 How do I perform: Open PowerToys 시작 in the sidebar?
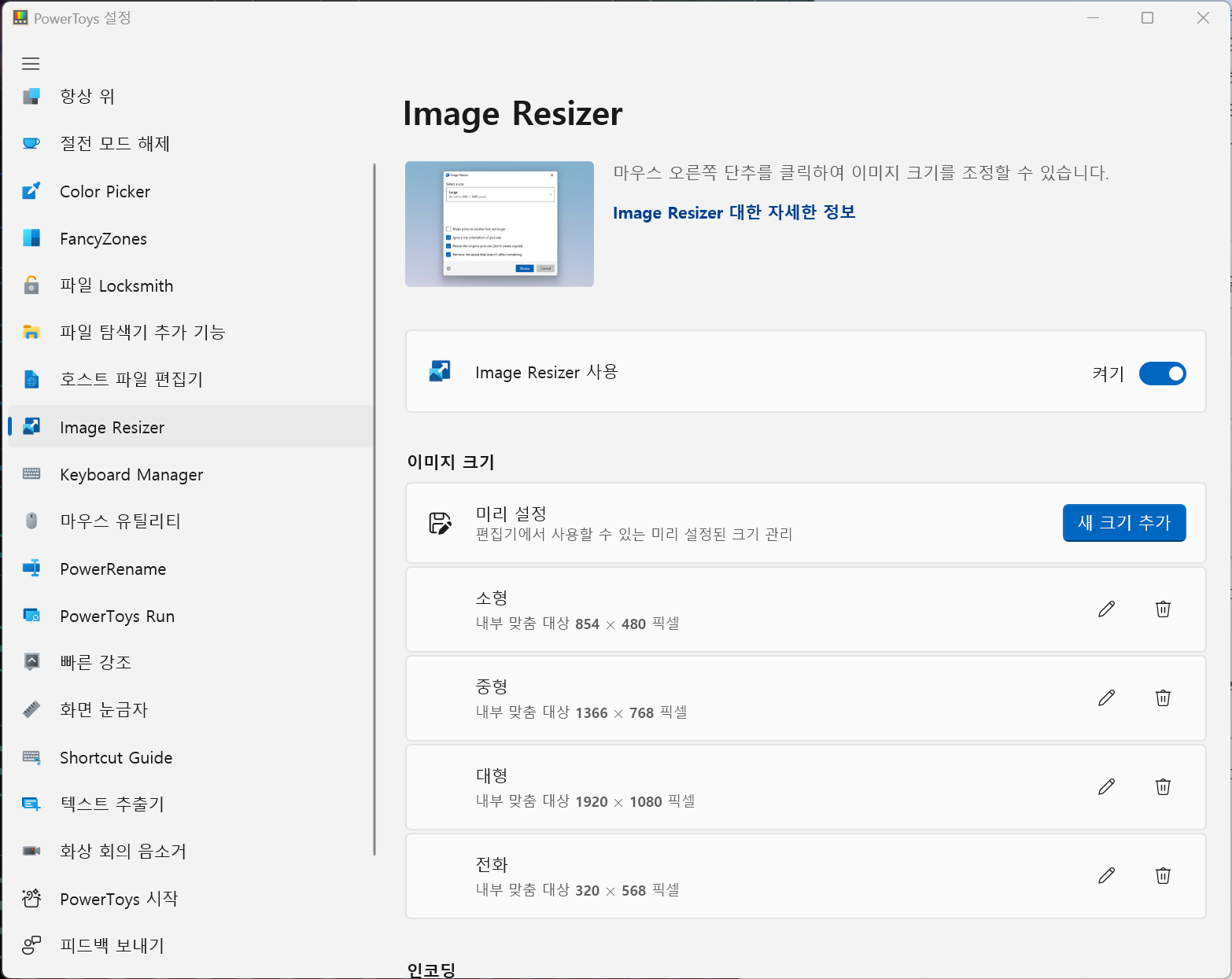point(190,898)
